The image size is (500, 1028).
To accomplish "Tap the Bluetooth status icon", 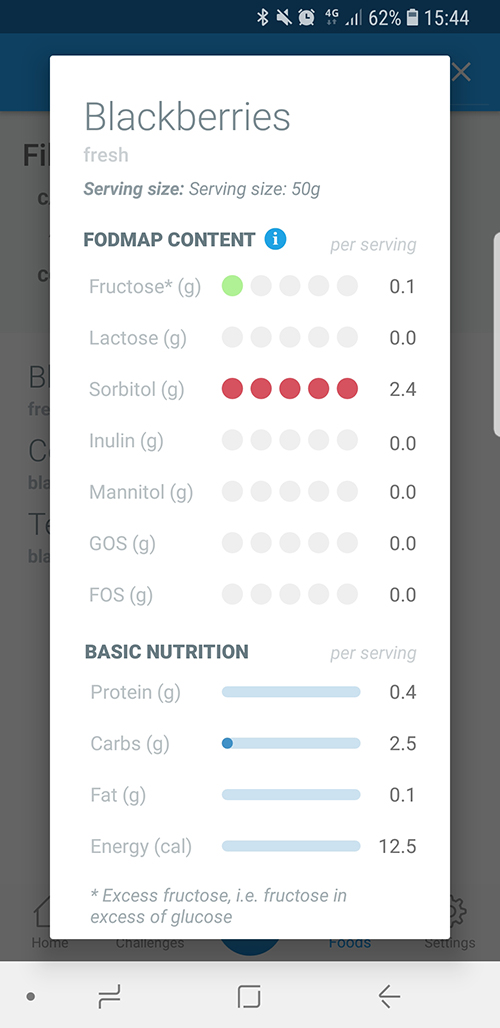I will coord(263,18).
